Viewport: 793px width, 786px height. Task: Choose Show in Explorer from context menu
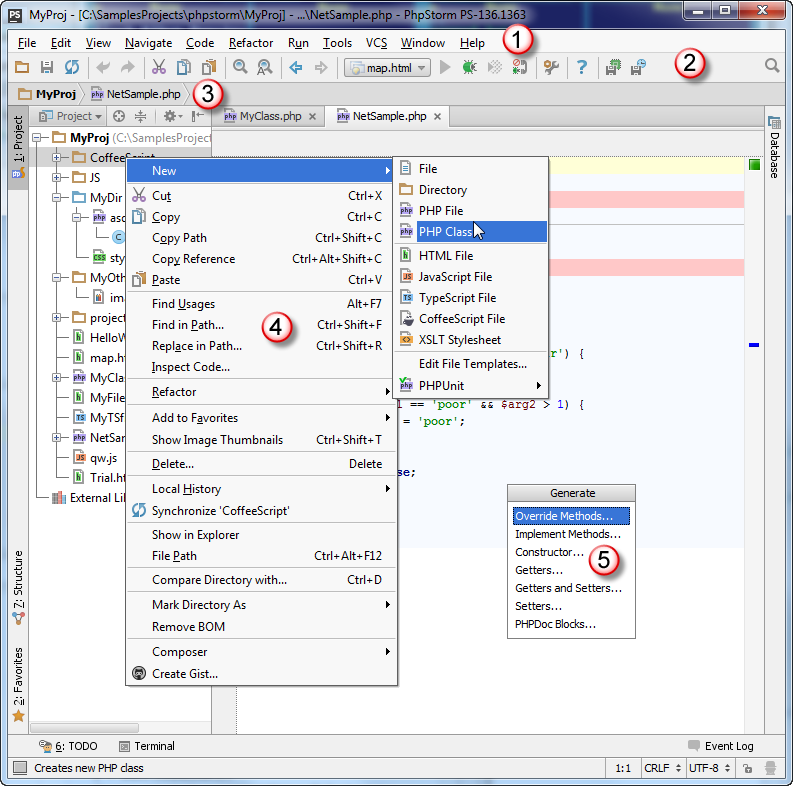261,535
